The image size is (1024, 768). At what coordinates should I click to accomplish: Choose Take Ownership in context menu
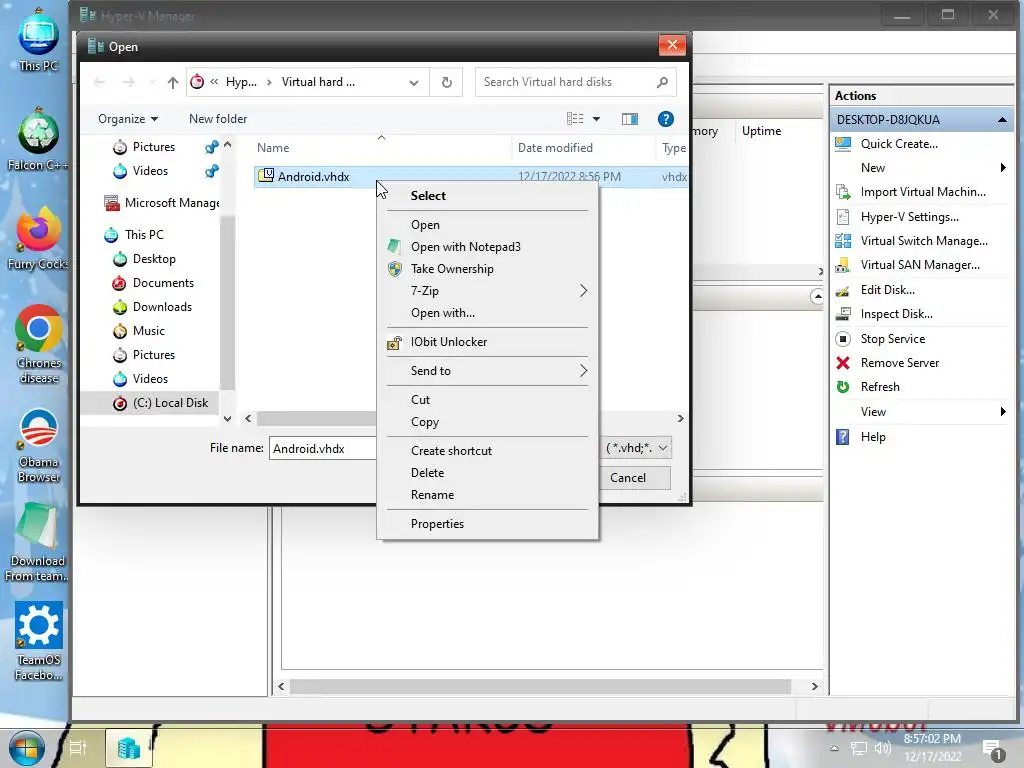[488, 269]
